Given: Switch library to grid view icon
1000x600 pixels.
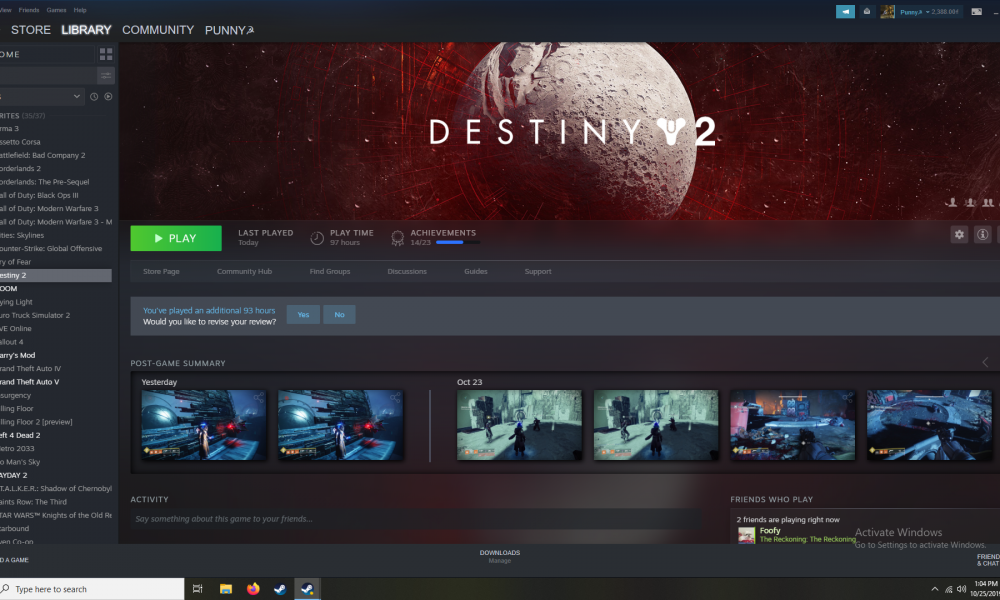Looking at the screenshot, I should coord(106,54).
